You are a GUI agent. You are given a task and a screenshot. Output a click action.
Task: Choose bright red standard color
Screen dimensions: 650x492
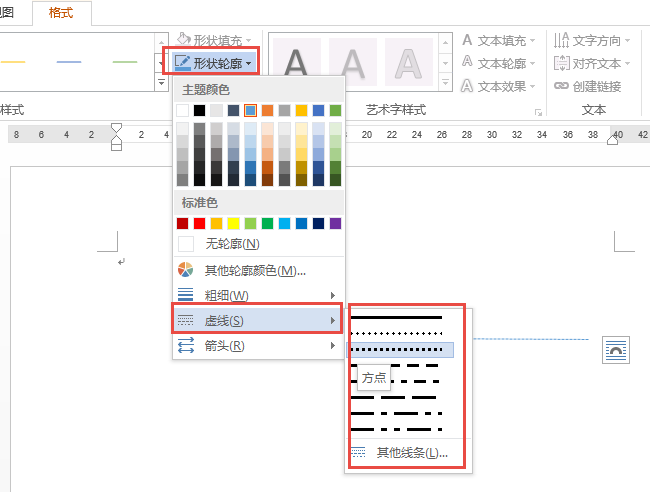tap(199, 223)
